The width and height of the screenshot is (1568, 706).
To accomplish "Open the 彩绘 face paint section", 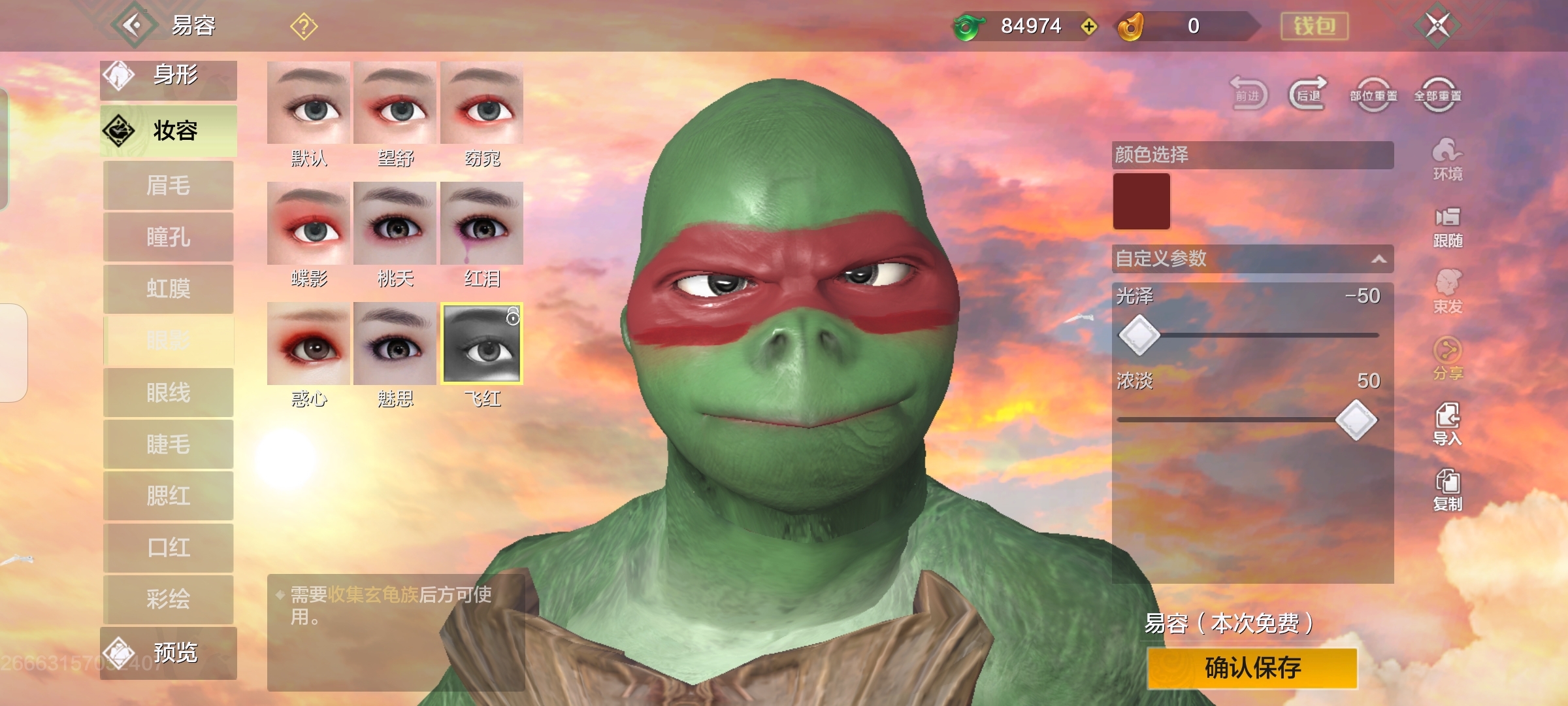I will coord(169,599).
